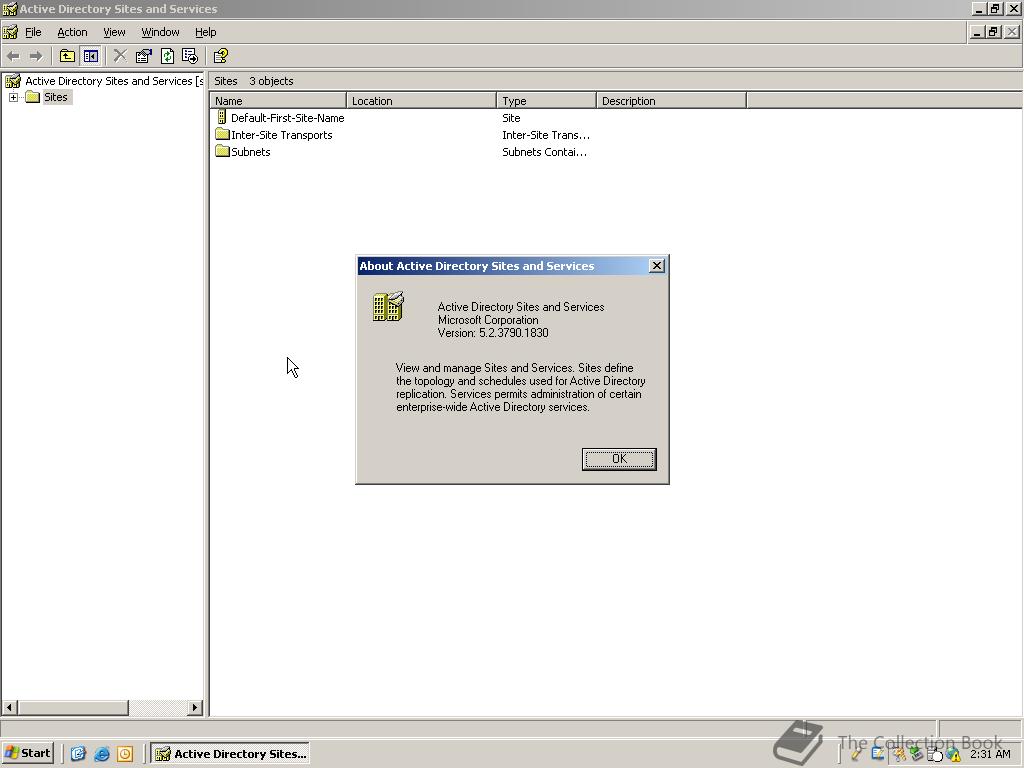Click the Show Desktop quick launch icon
This screenshot has height=768, width=1024.
[78, 754]
